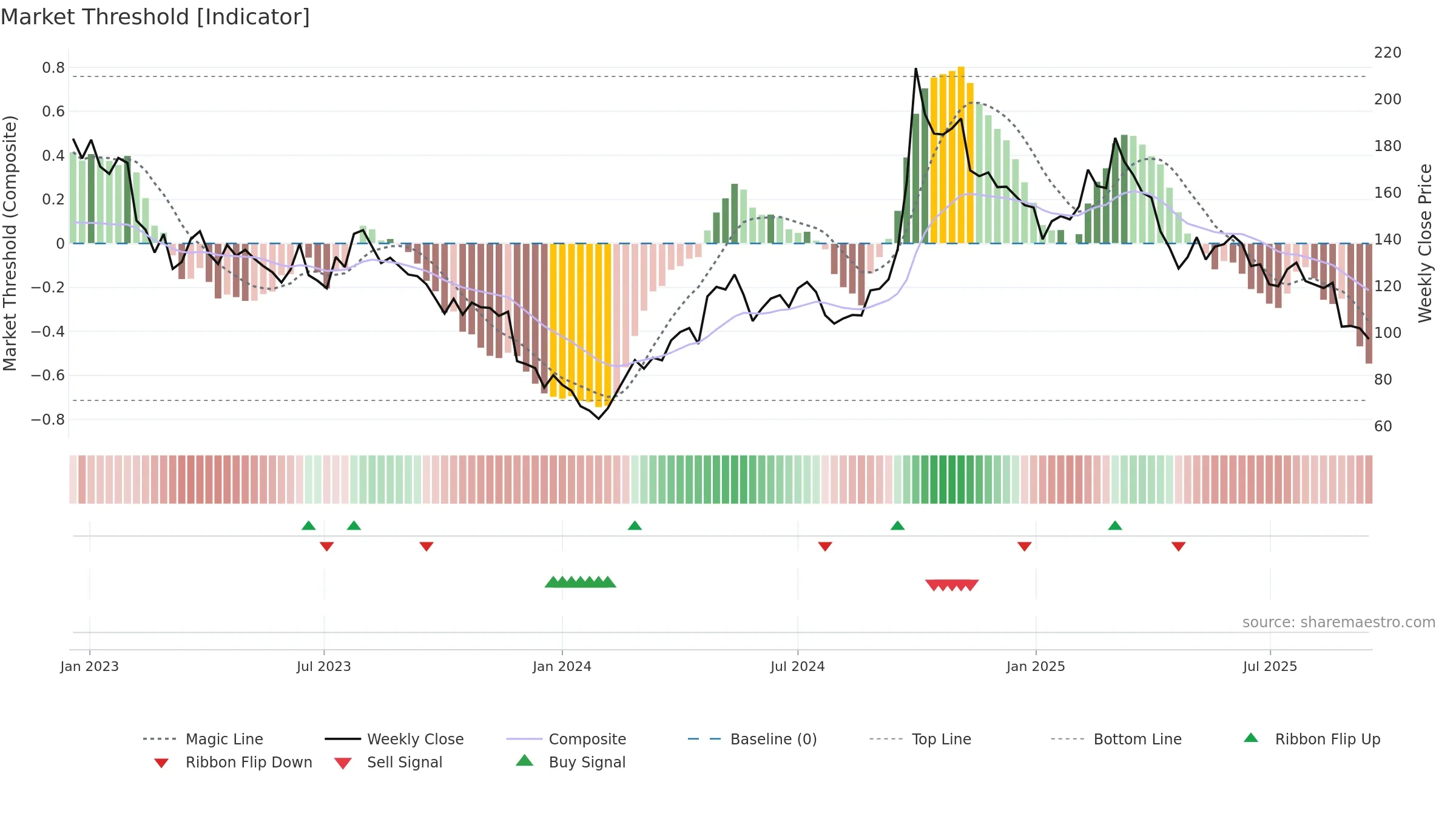Click the ribbon flip down marker before Jan 2025
Screen dimensions: 1456x819
point(1025,547)
